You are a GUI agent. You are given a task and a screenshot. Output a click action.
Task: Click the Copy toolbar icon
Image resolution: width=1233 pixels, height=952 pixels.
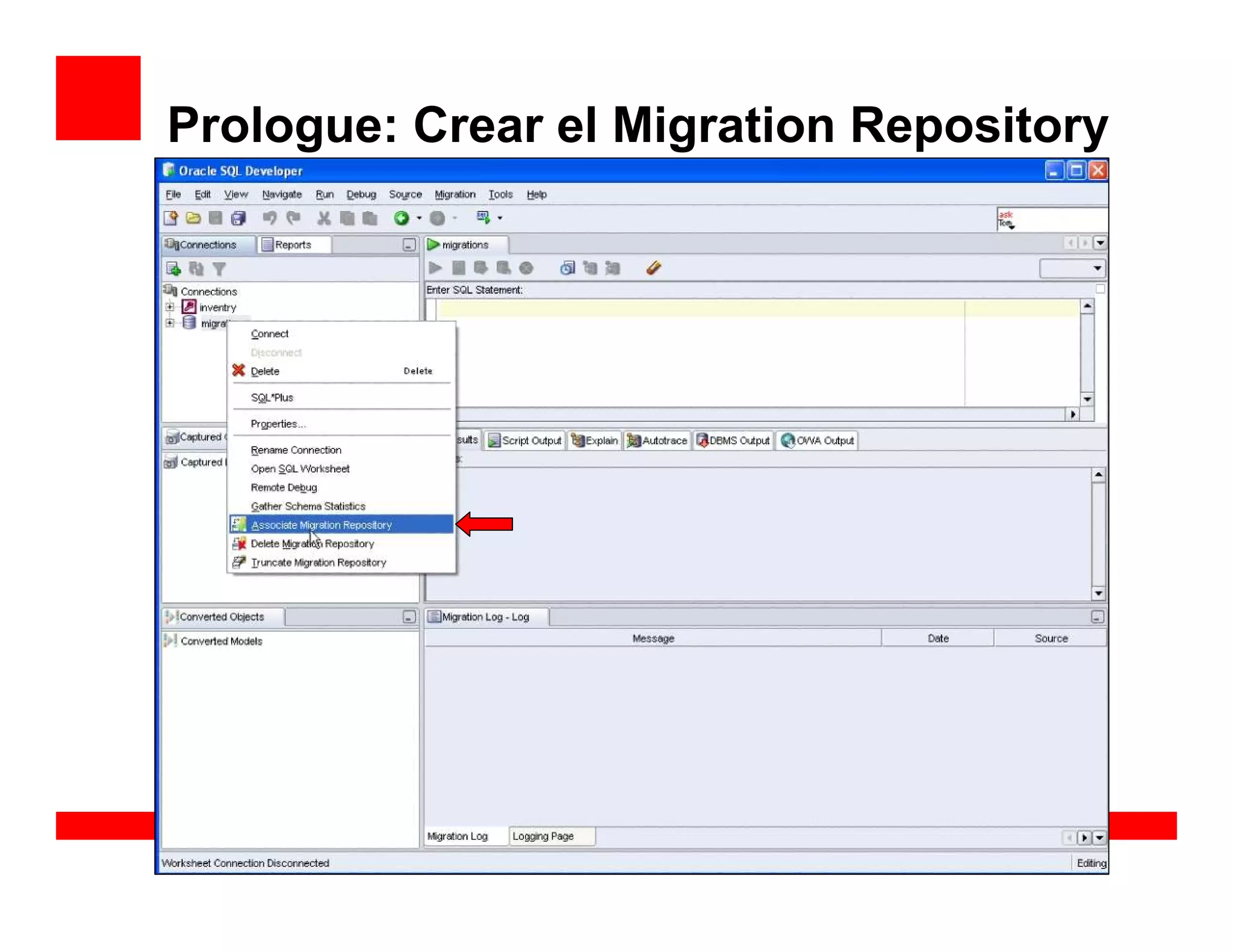coord(347,218)
